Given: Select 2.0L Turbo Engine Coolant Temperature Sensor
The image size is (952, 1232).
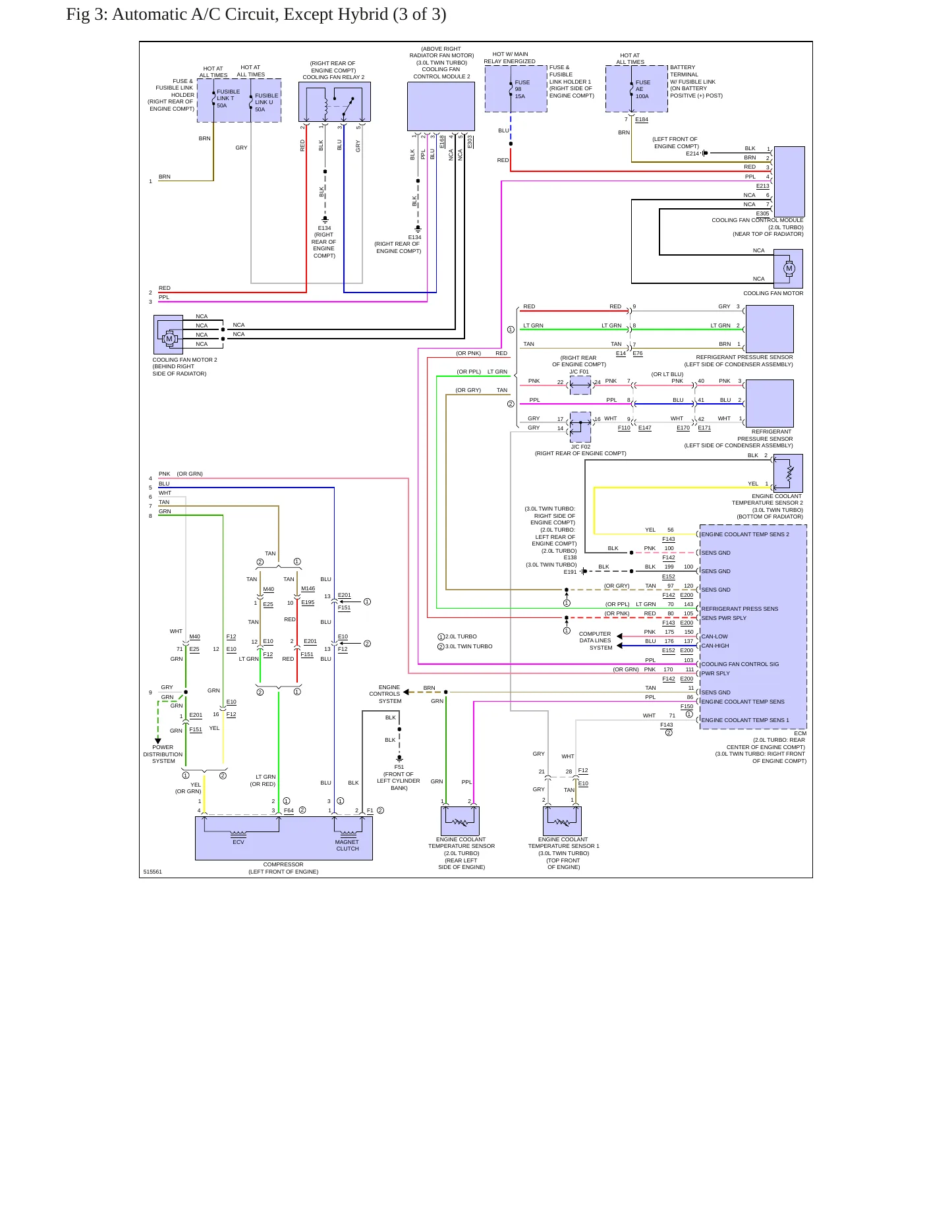Looking at the screenshot, I should coord(460,821).
